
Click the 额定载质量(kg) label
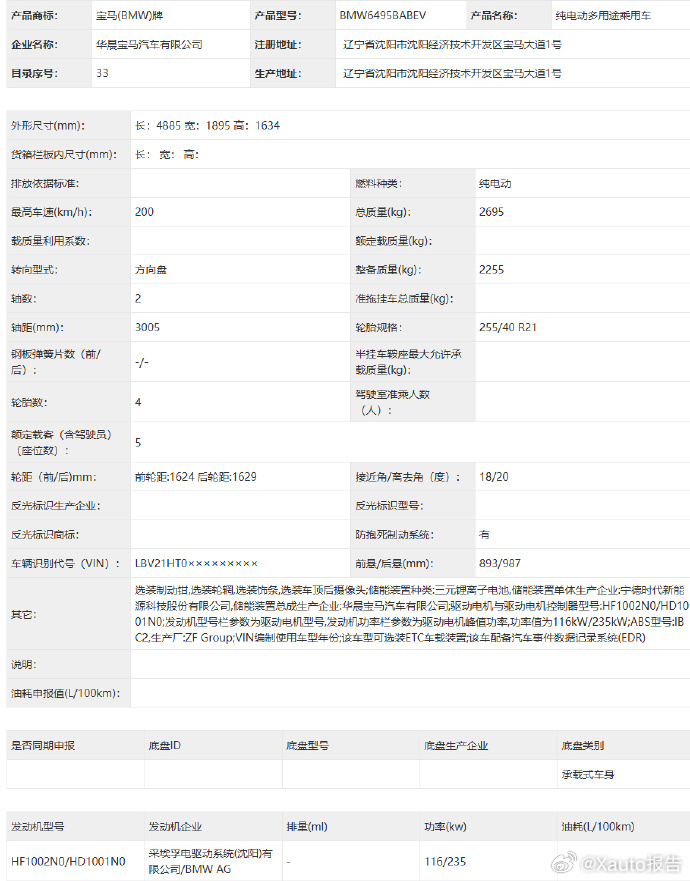(x=393, y=240)
